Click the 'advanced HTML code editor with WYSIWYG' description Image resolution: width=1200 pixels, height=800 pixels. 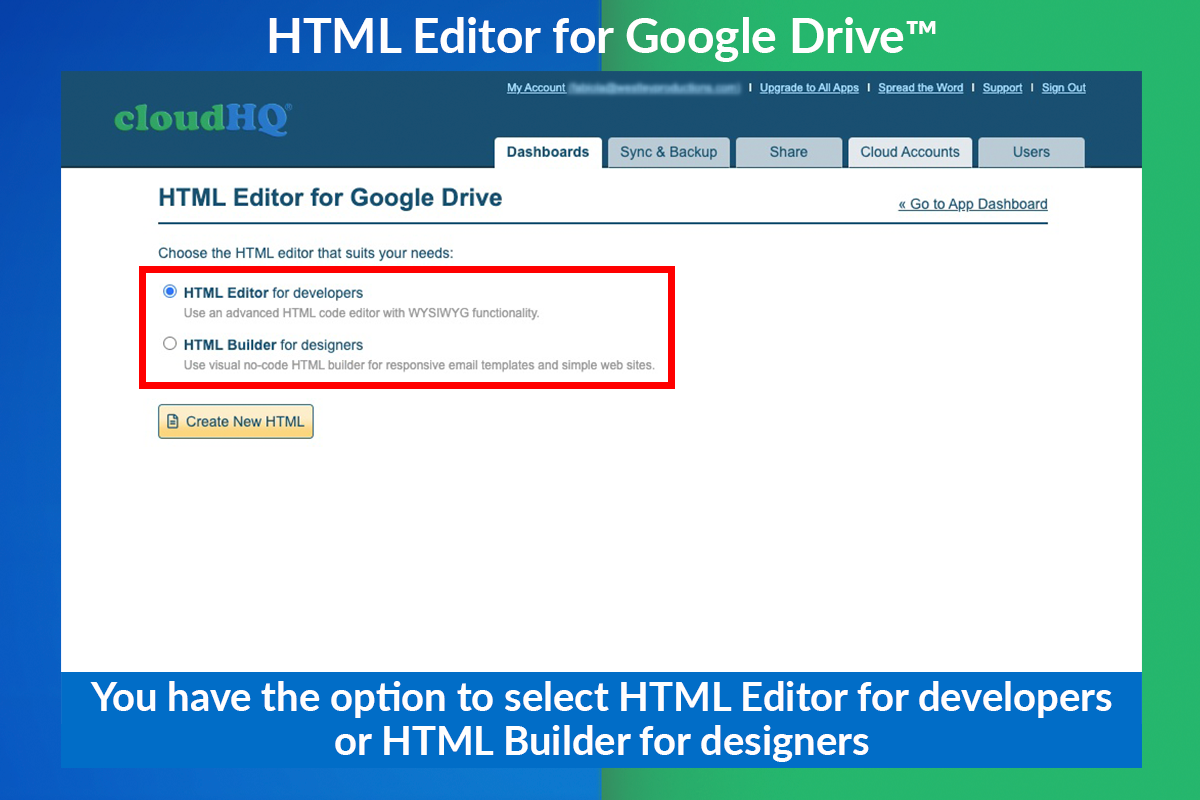pyautogui.click(x=361, y=313)
